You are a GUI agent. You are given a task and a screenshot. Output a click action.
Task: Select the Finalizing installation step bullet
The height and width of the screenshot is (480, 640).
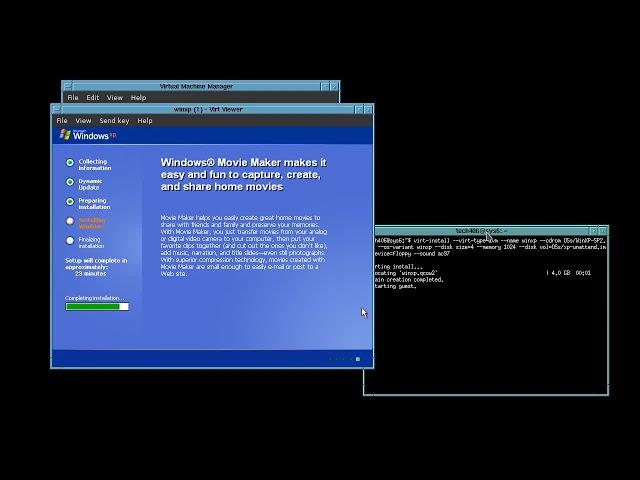coord(70,241)
